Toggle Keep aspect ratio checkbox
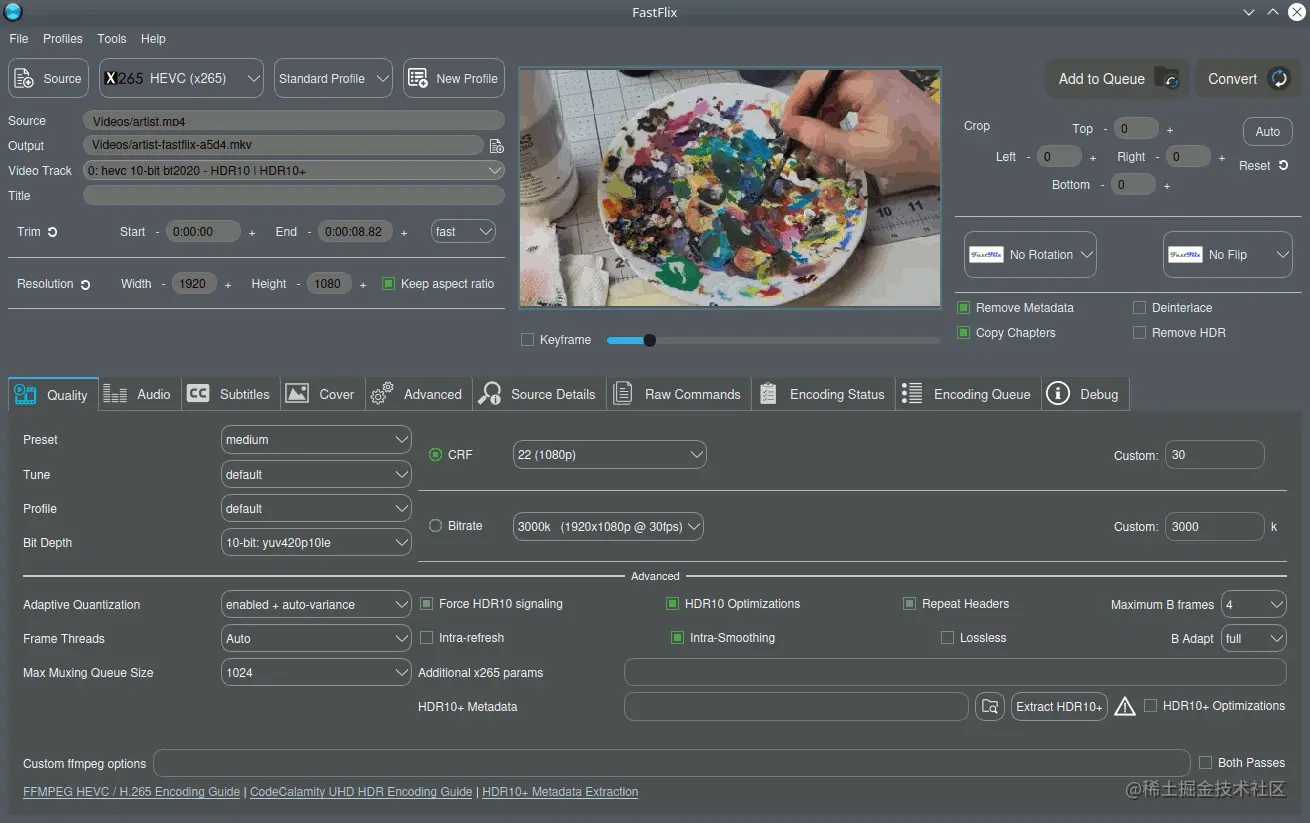The height and width of the screenshot is (823, 1310). [x=389, y=284]
